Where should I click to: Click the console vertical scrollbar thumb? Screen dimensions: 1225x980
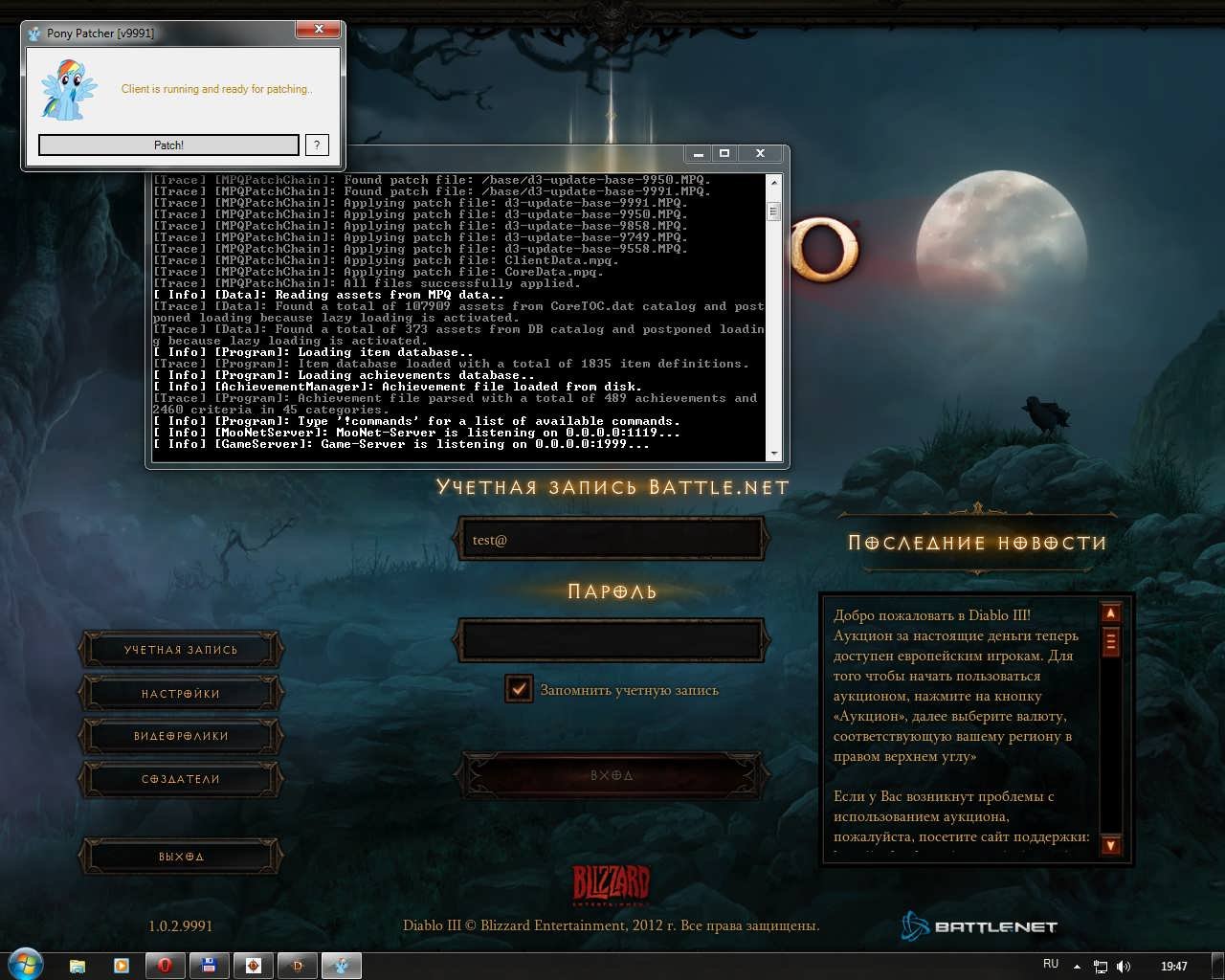click(774, 212)
